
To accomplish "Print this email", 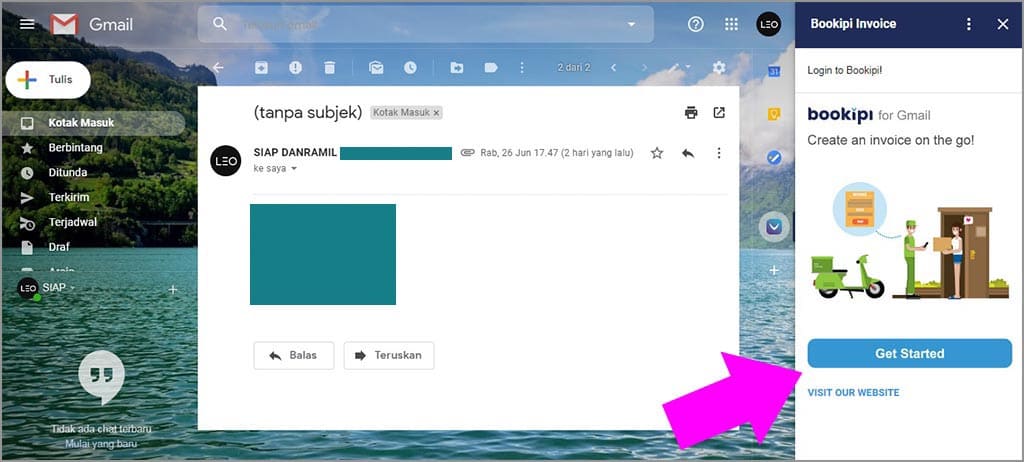I will (x=691, y=112).
